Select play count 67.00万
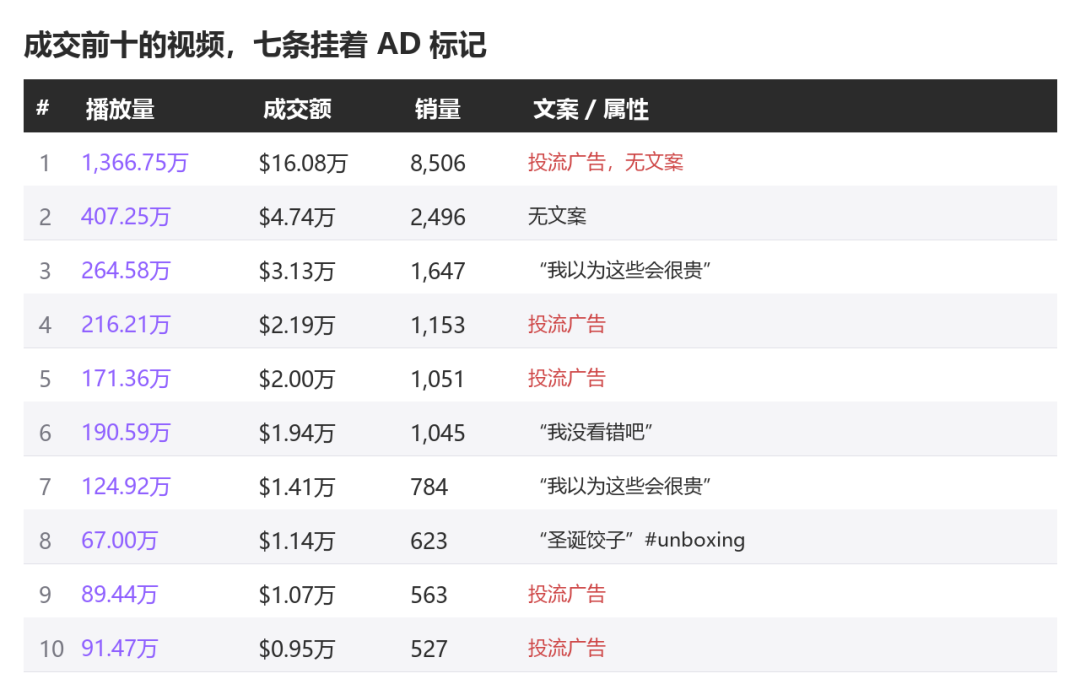This screenshot has width=1080, height=695. pos(119,541)
